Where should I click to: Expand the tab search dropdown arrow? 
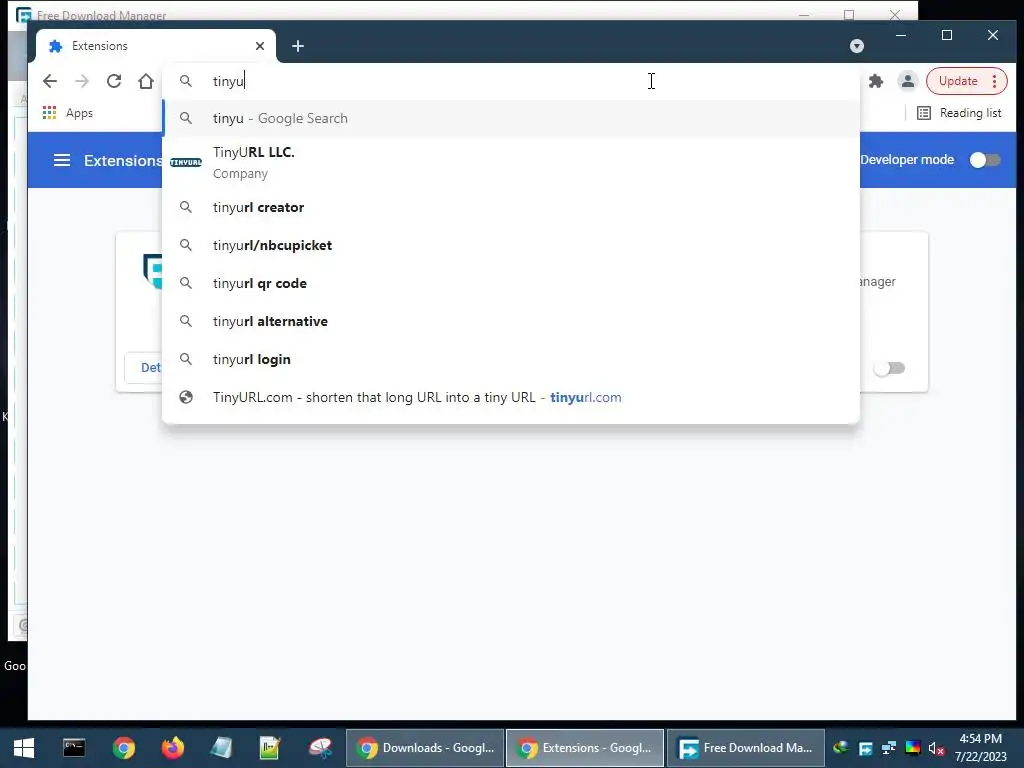(x=857, y=46)
